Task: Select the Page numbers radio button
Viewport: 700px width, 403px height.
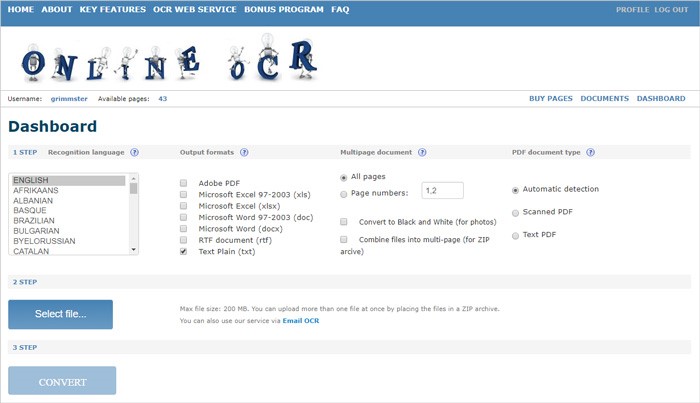Action: point(344,194)
